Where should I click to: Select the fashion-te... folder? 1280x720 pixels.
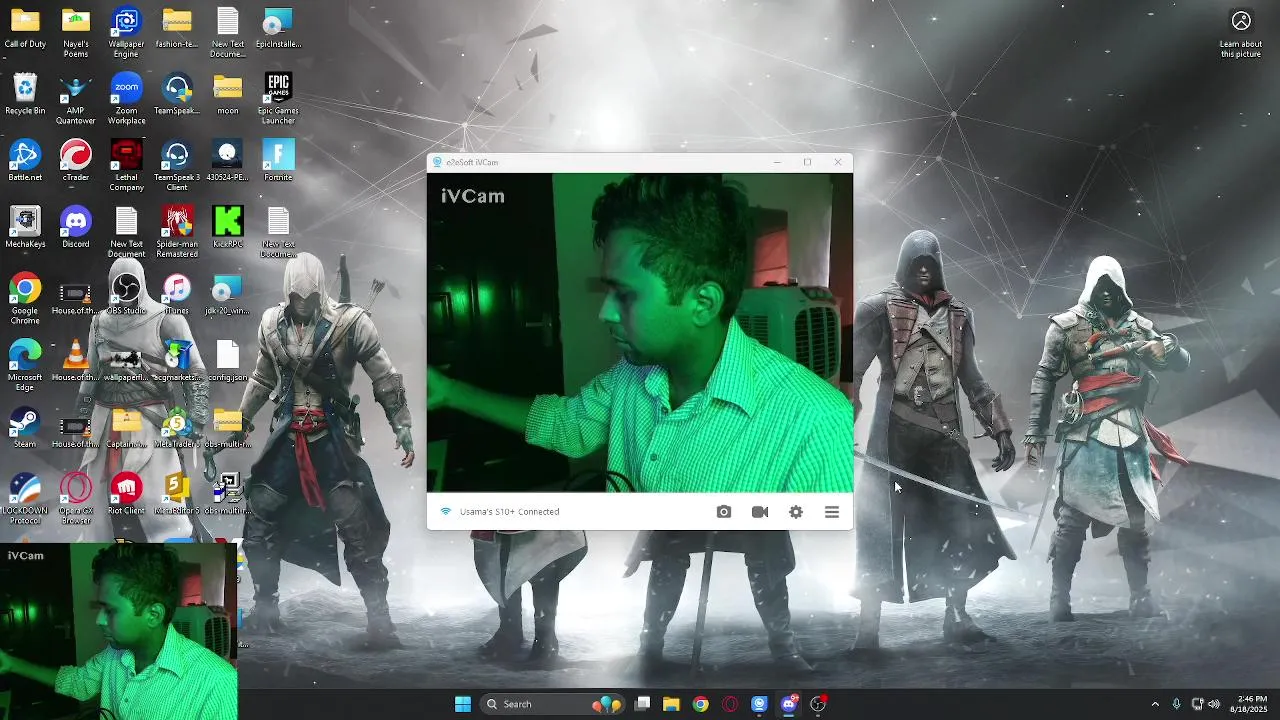[177, 28]
